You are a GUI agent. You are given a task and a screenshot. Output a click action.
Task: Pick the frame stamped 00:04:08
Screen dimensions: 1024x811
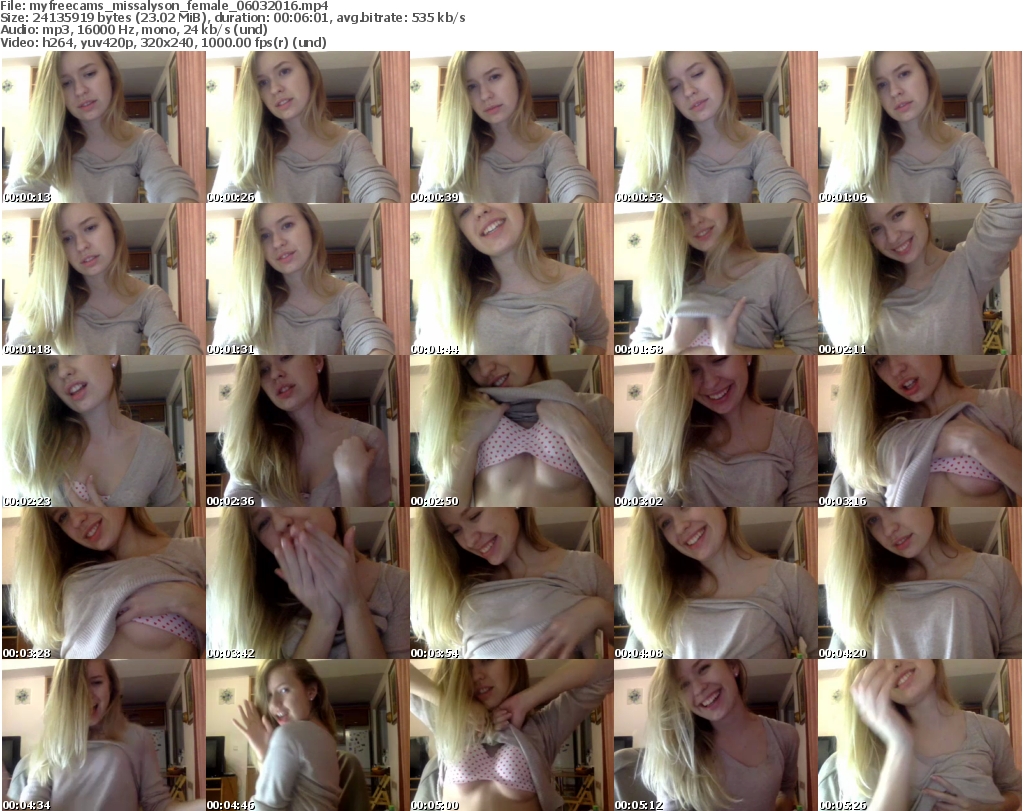[x=715, y=583]
